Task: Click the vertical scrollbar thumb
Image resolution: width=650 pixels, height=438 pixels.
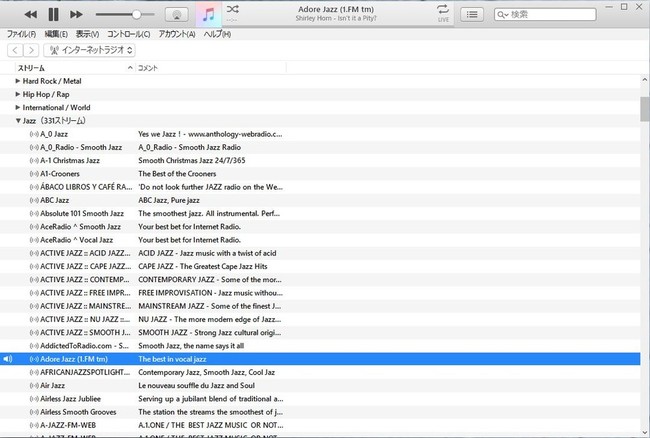Action: tap(645, 109)
